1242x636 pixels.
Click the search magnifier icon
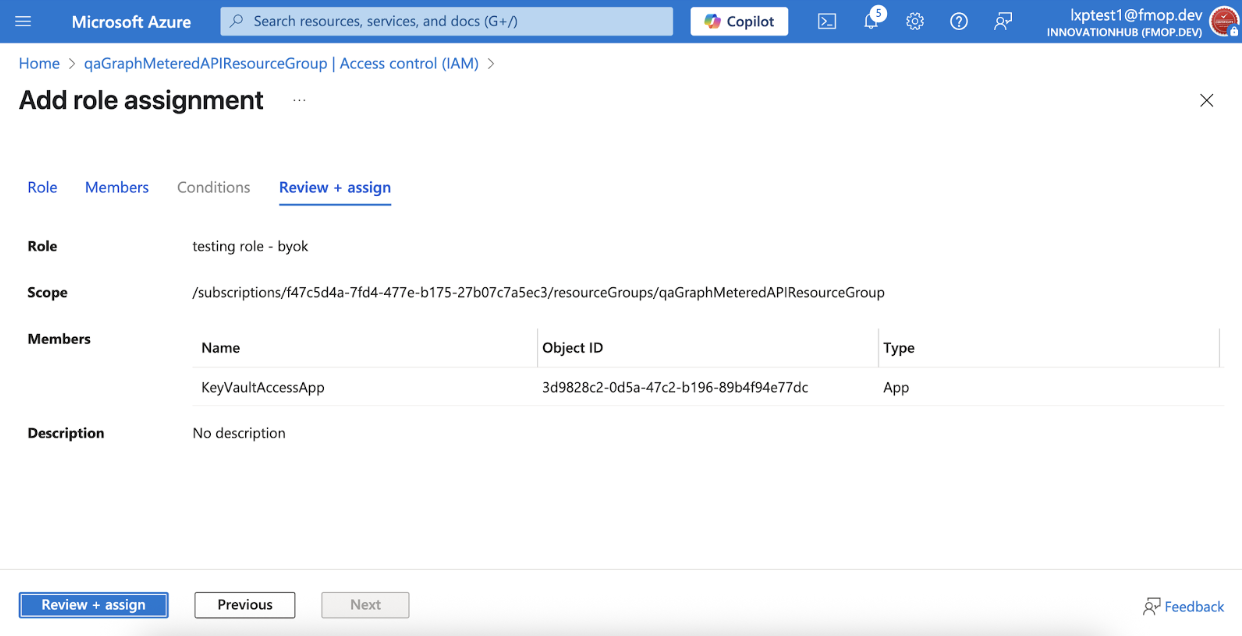[x=236, y=21]
